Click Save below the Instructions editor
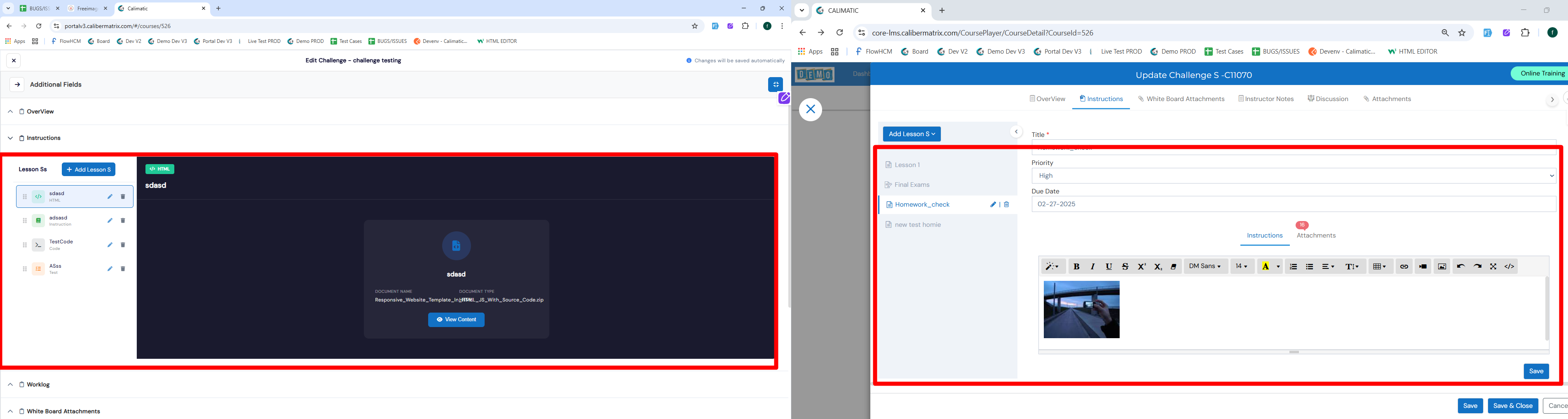 (x=1536, y=372)
